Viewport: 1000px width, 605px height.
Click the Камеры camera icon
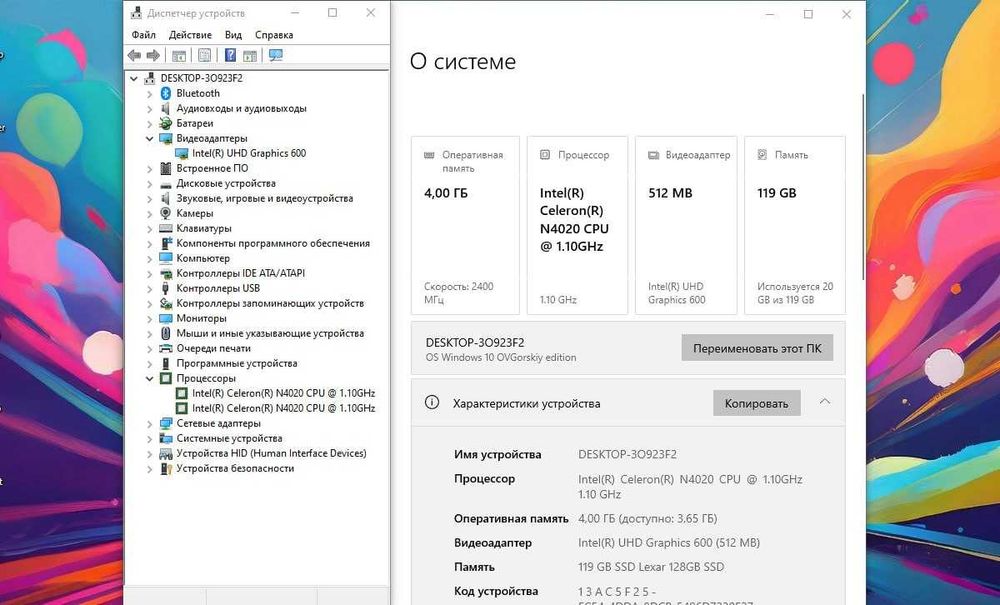point(166,213)
